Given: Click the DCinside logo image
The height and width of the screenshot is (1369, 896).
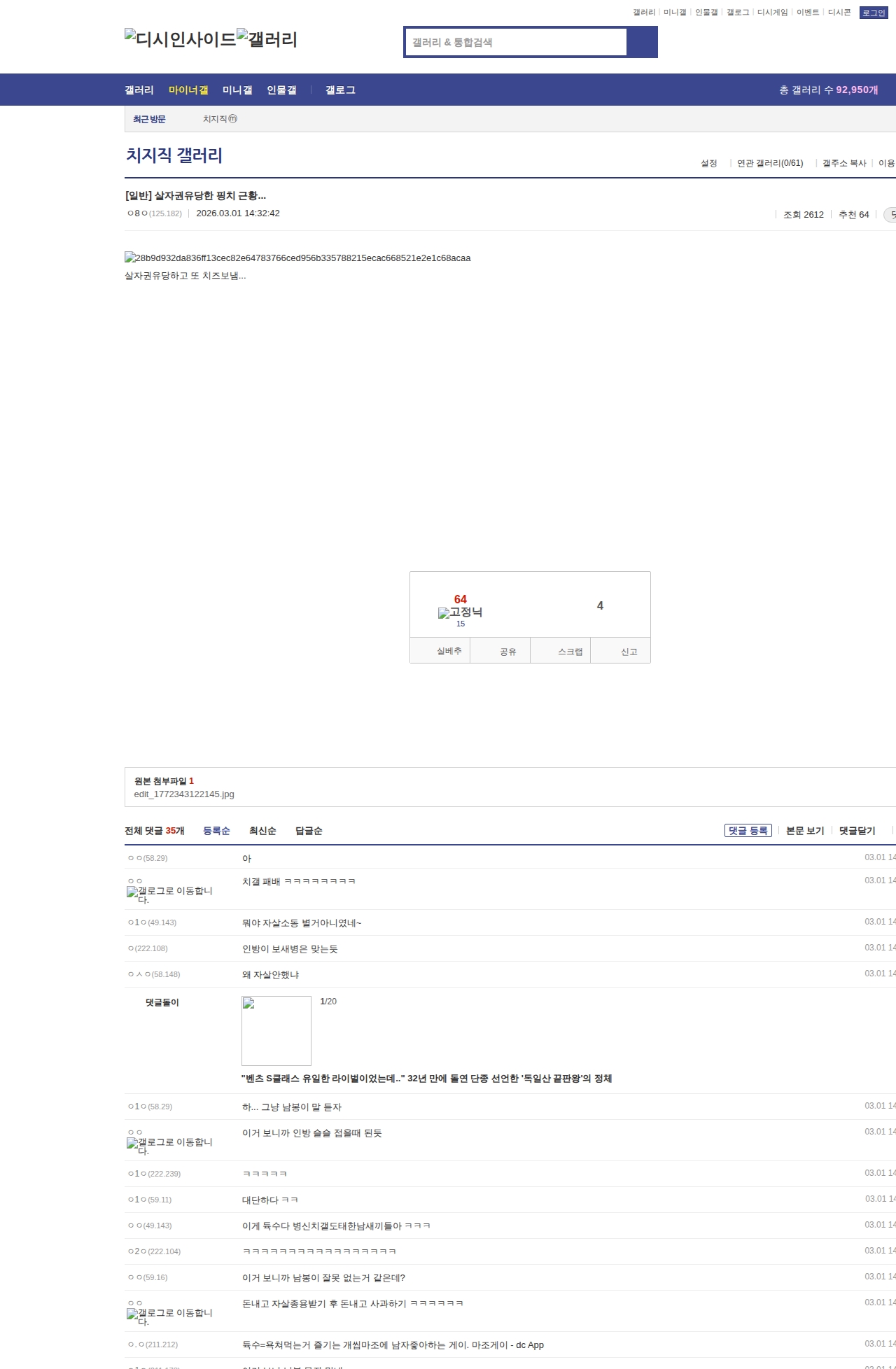Looking at the screenshot, I should click(x=180, y=38).
